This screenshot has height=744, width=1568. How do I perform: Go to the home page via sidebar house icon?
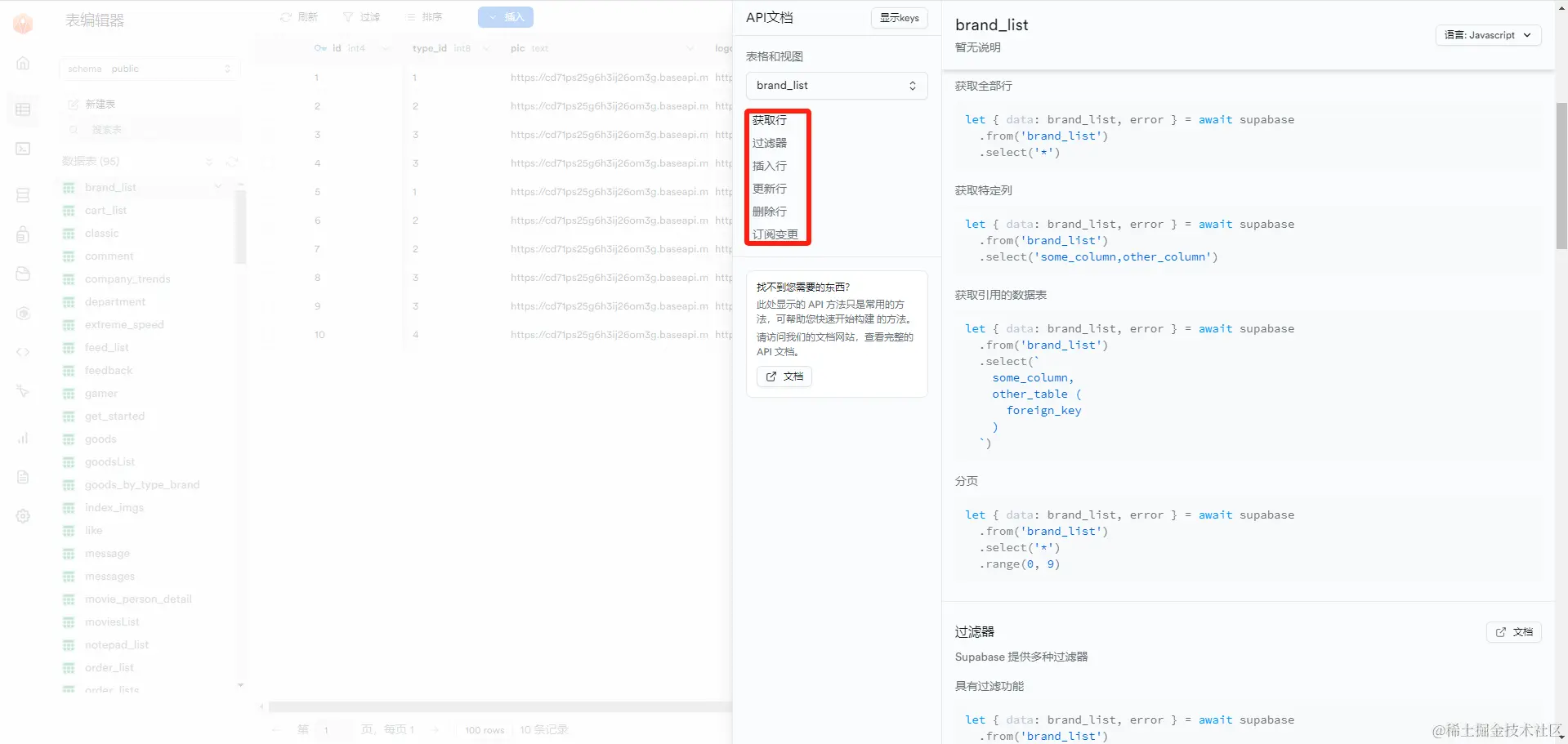point(23,63)
